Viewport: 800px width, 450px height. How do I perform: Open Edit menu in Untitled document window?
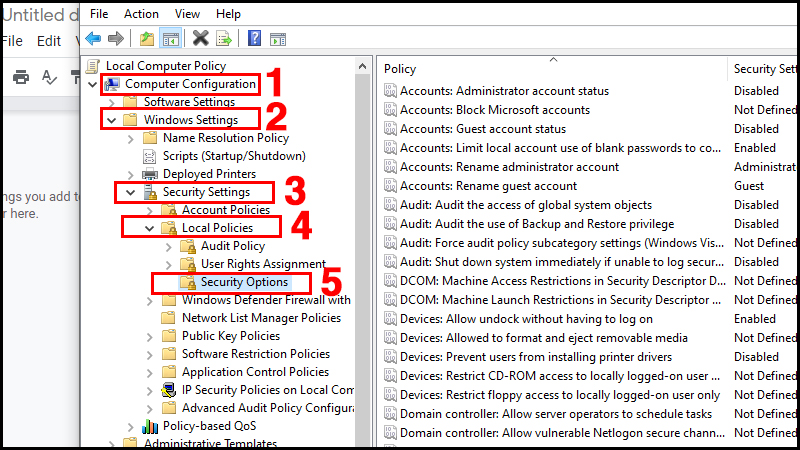pyautogui.click(x=48, y=41)
